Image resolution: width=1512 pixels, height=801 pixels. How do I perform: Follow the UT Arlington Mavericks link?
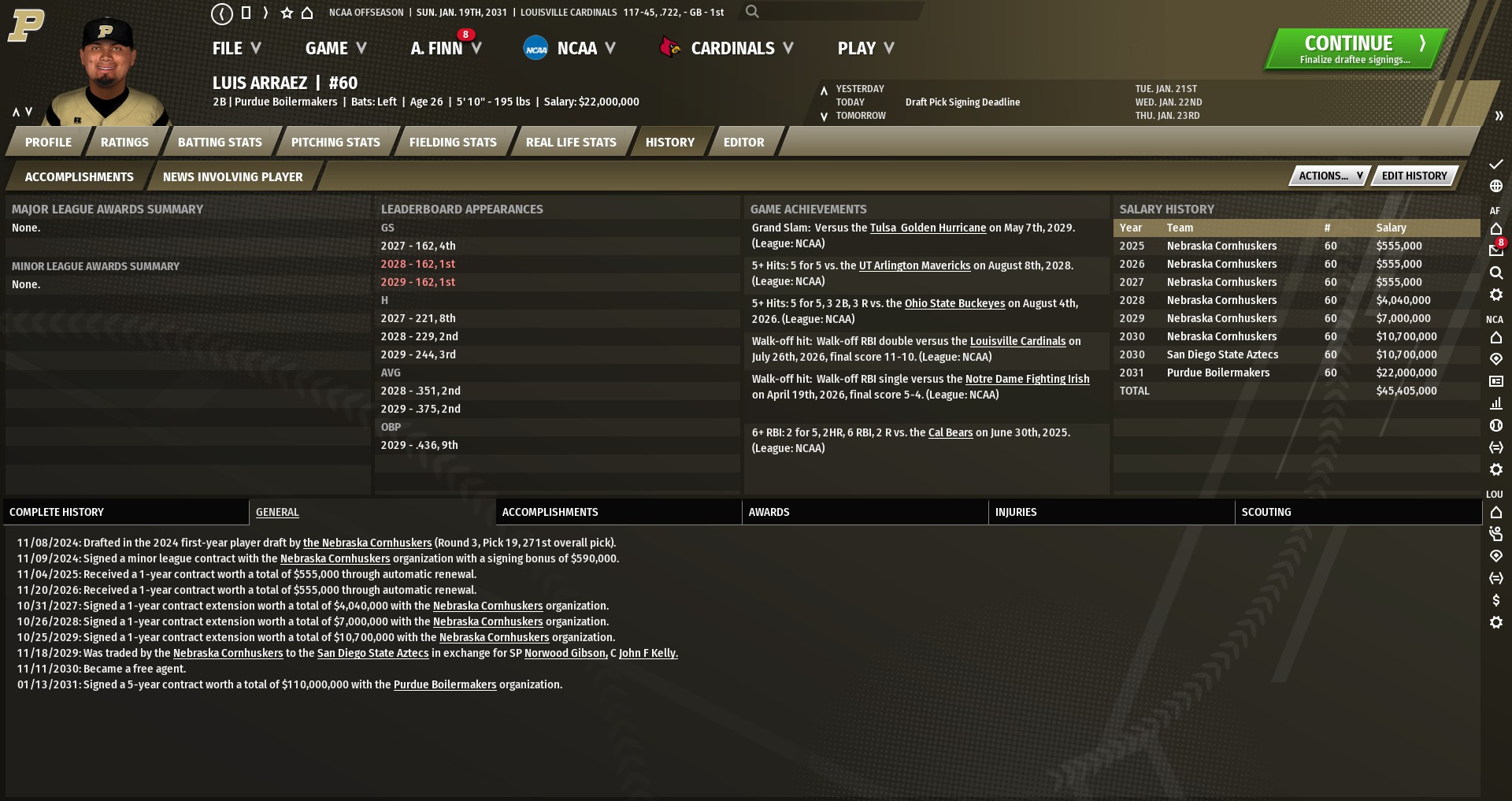click(x=914, y=265)
